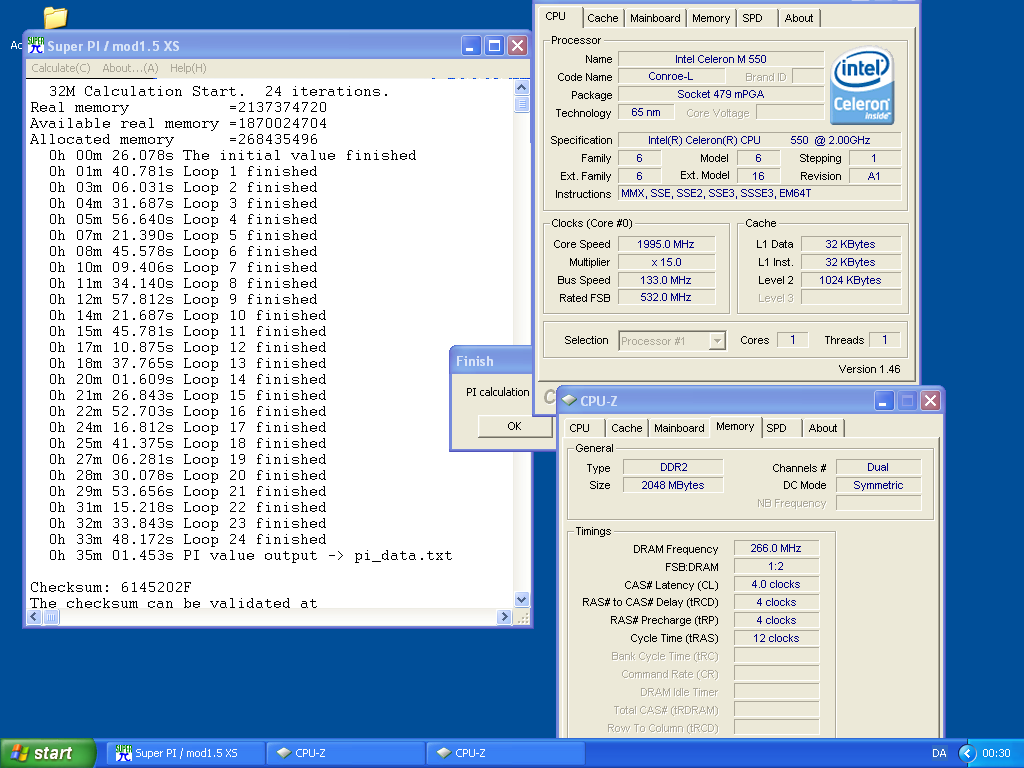1024x768 pixels.
Task: Activate the first CPU-Z taskbar button
Action: [346, 753]
